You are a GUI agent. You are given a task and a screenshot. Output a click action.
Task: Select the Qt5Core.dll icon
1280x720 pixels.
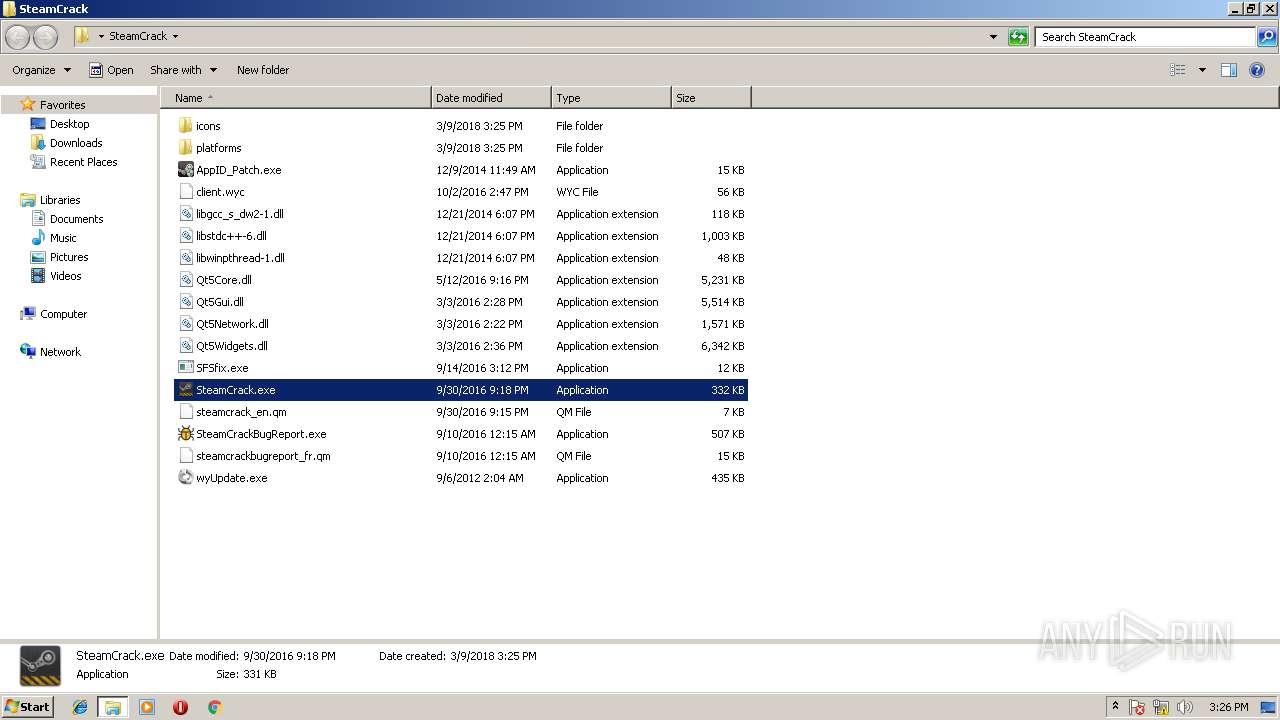(x=185, y=280)
